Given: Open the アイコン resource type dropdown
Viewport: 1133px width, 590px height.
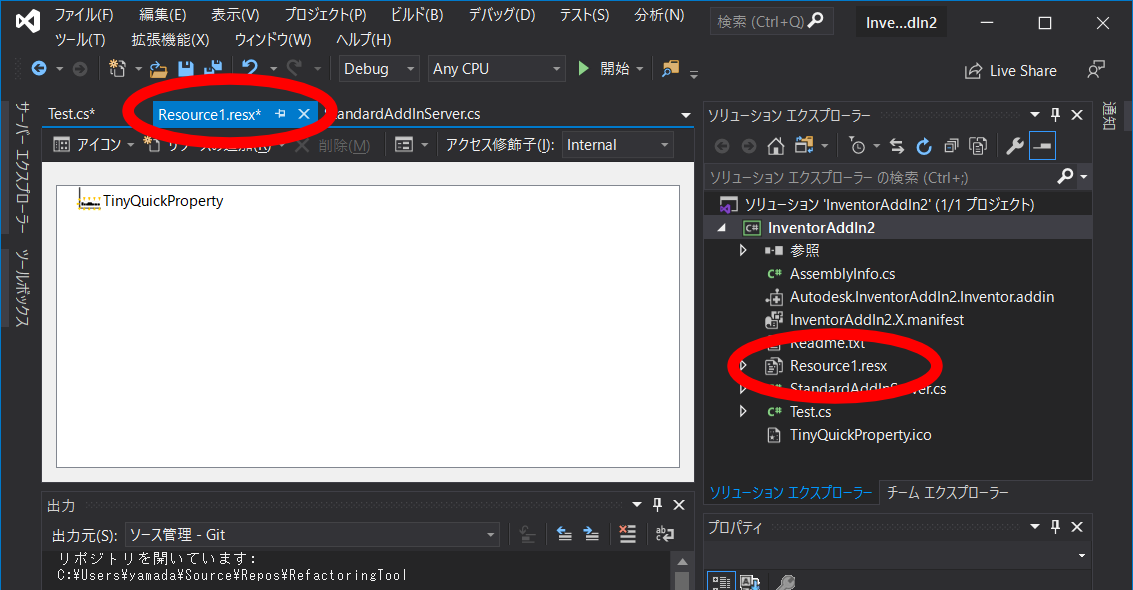Looking at the screenshot, I should 95,145.
